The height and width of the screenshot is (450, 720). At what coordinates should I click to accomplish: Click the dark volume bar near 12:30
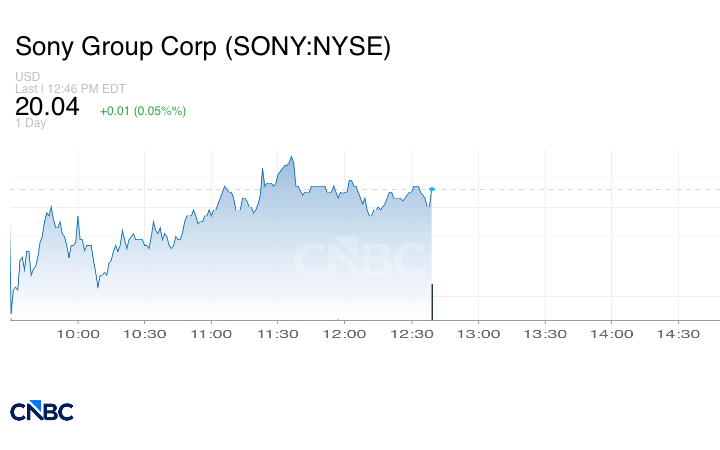pyautogui.click(x=432, y=302)
